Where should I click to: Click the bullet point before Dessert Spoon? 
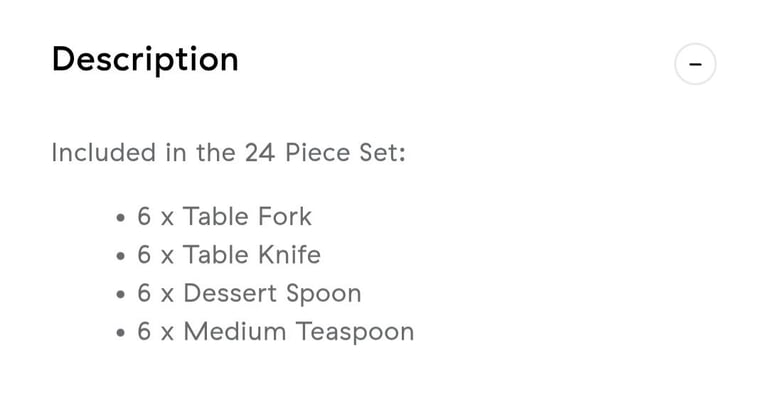click(121, 294)
